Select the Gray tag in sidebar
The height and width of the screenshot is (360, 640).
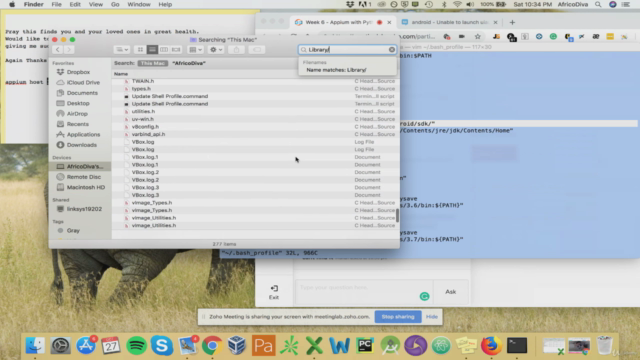coord(73,231)
